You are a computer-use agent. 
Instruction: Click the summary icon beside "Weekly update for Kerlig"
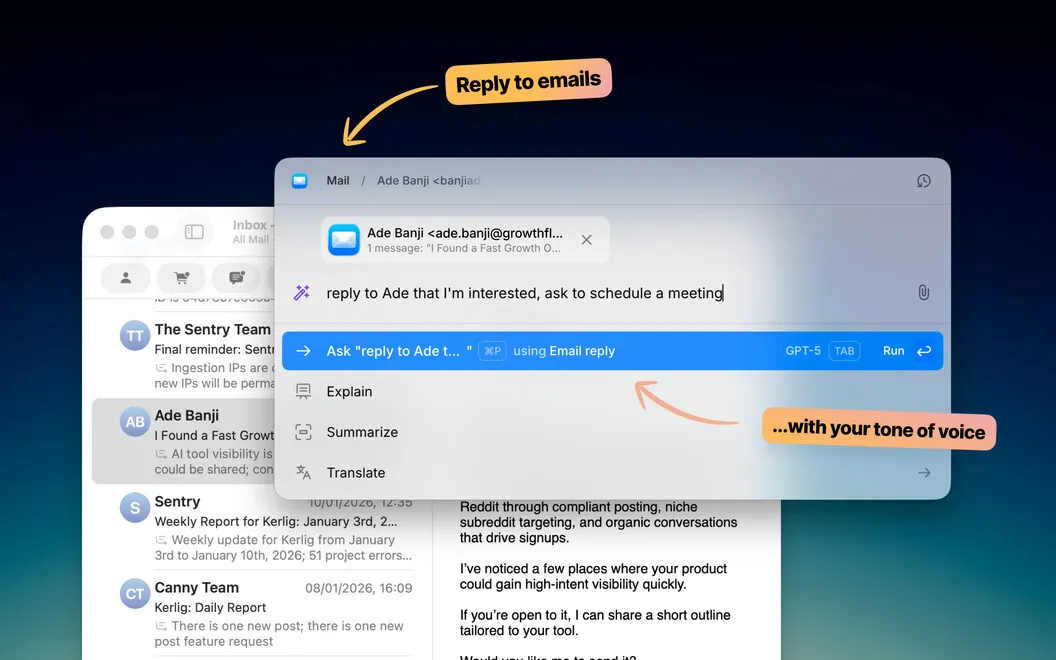pos(161,540)
